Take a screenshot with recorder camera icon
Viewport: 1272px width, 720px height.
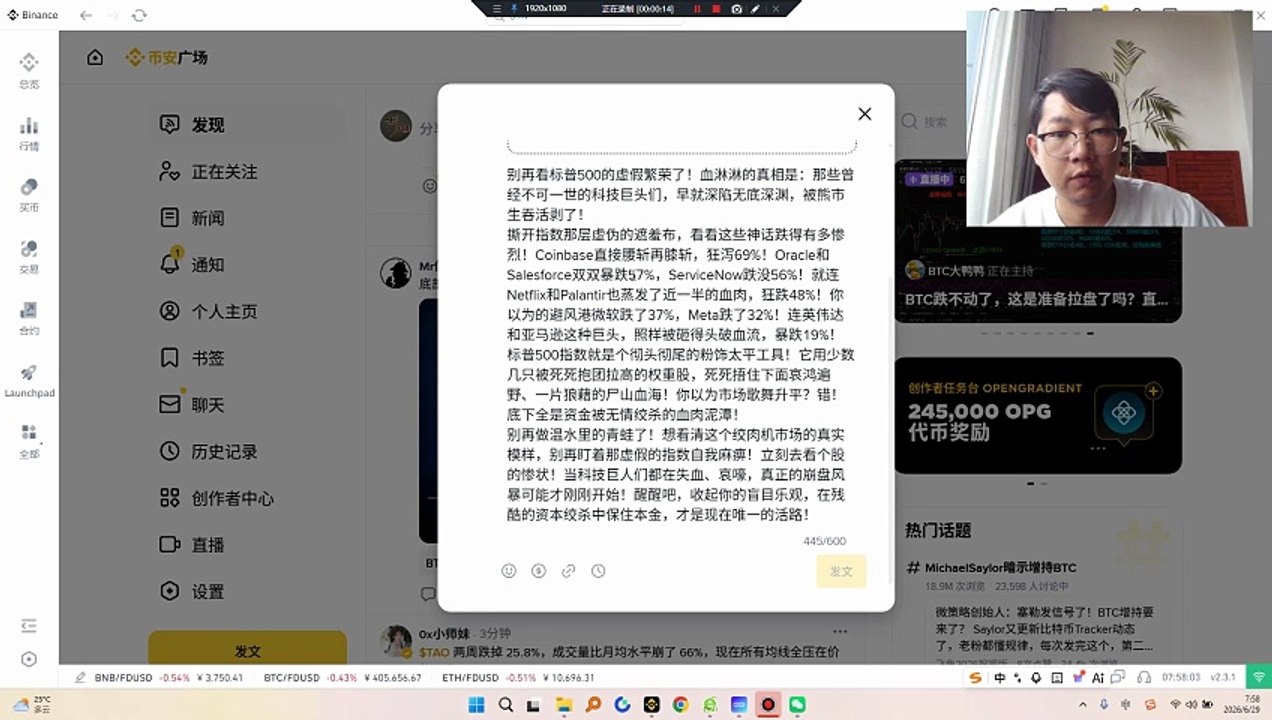click(736, 8)
